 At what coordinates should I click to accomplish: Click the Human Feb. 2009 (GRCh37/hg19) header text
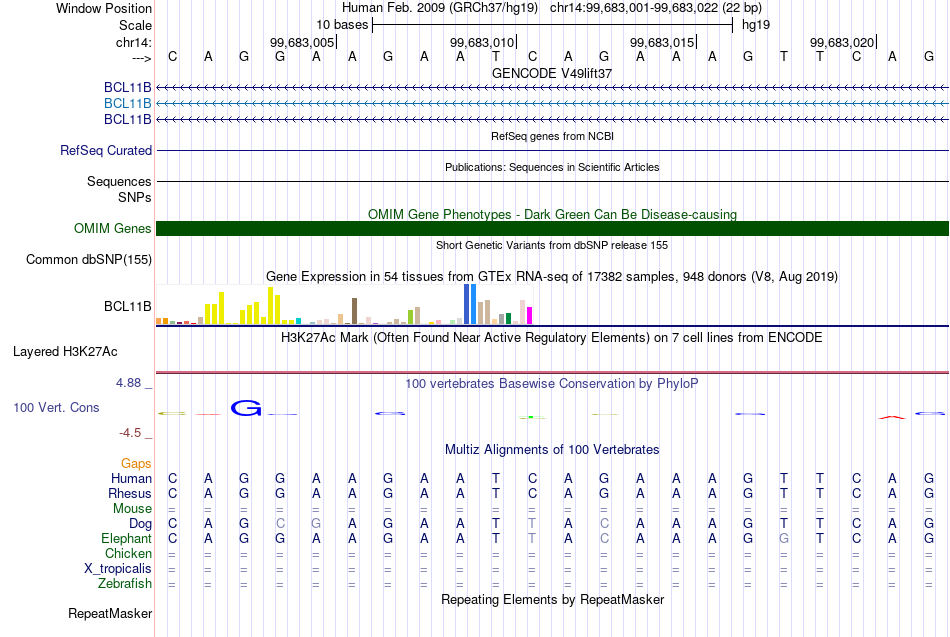(442, 8)
